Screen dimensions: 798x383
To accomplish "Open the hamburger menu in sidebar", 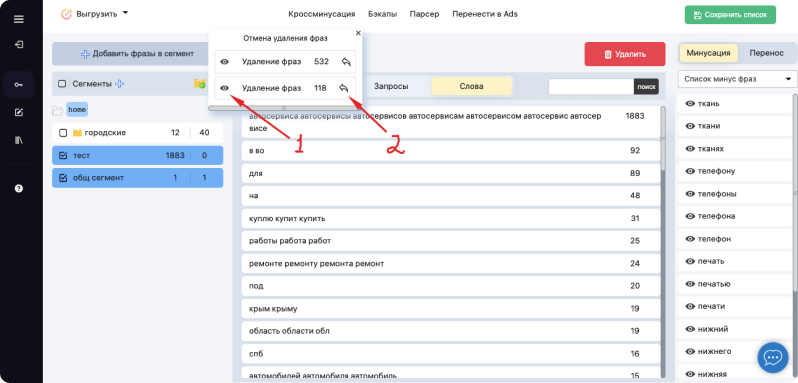I will pyautogui.click(x=19, y=19).
